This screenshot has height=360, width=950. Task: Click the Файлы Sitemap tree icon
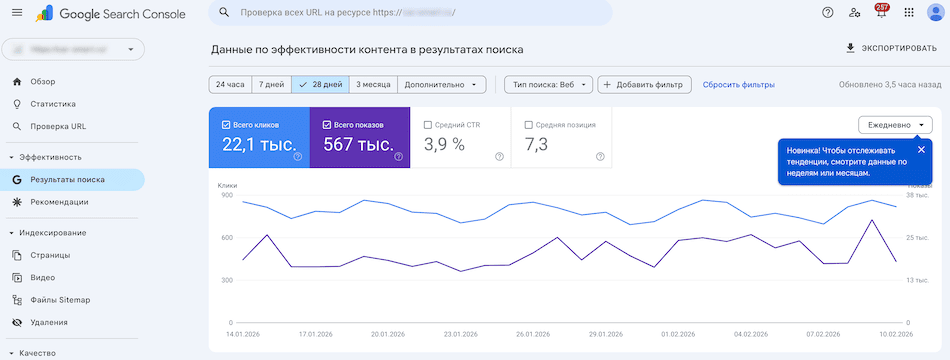coord(17,300)
